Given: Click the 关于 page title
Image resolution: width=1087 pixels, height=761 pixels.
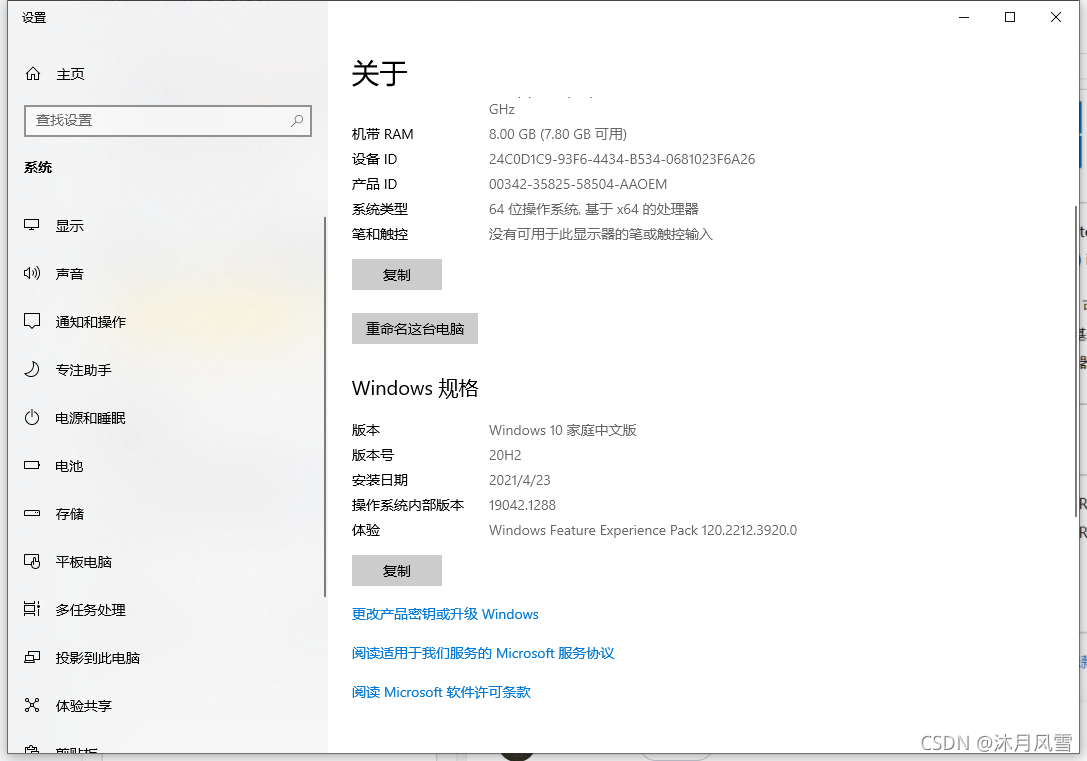Looking at the screenshot, I should (379, 73).
